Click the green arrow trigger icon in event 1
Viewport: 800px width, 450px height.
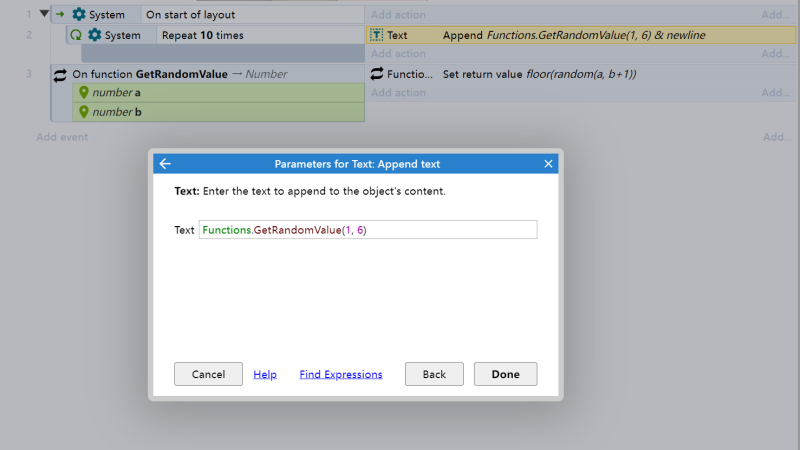coord(60,14)
